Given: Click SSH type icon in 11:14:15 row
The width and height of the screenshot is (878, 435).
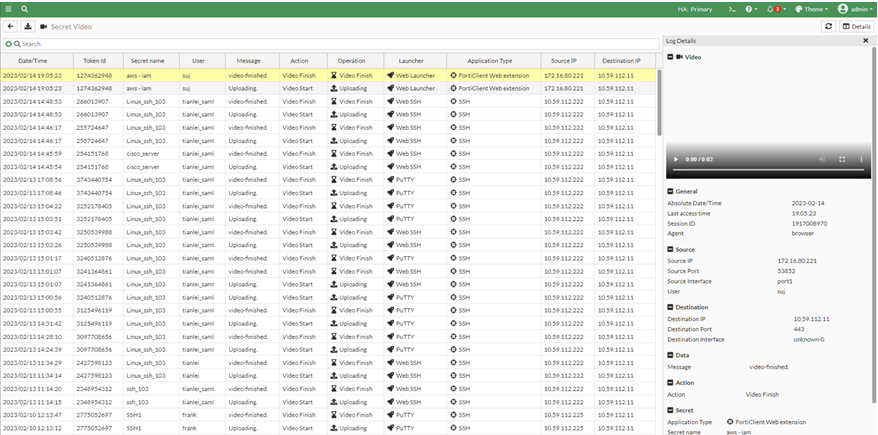Looking at the screenshot, I should pyautogui.click(x=453, y=402).
